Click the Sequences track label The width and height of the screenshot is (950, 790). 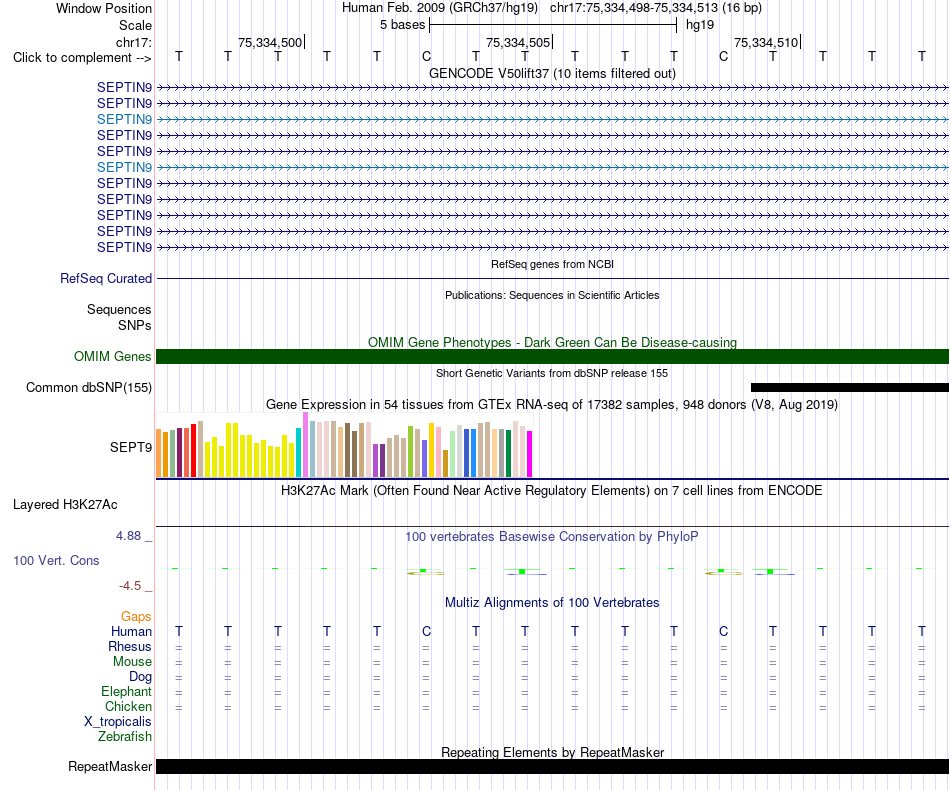119,310
